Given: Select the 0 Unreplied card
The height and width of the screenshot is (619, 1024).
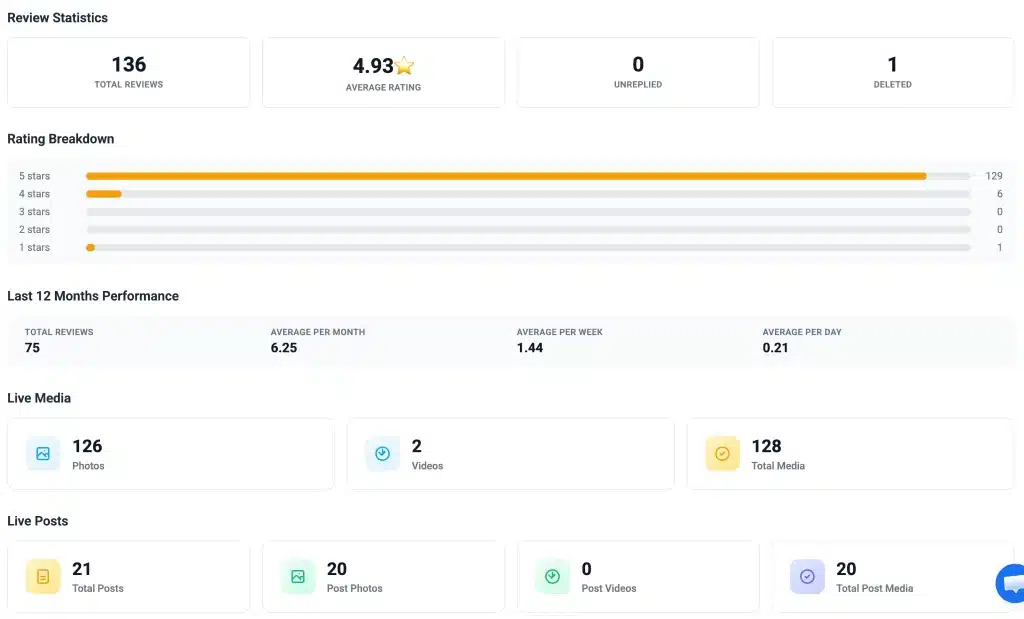Looking at the screenshot, I should pos(638,72).
